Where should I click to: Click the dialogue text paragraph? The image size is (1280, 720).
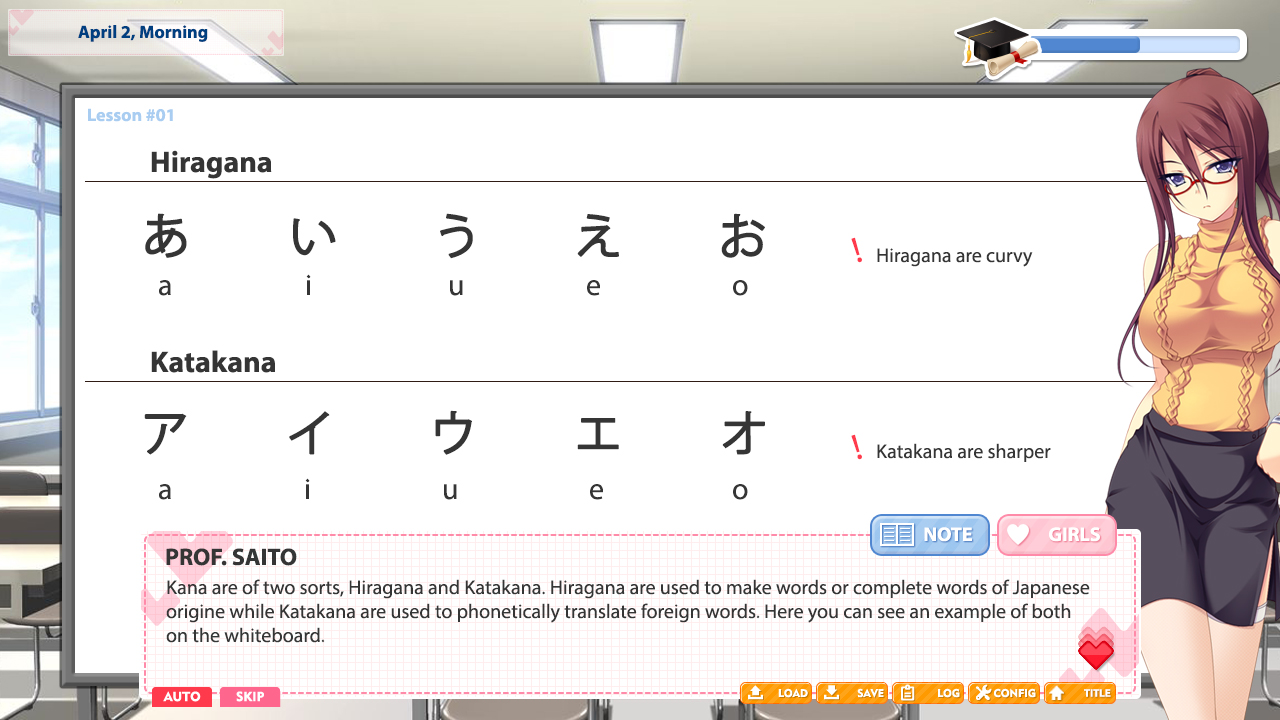click(628, 611)
